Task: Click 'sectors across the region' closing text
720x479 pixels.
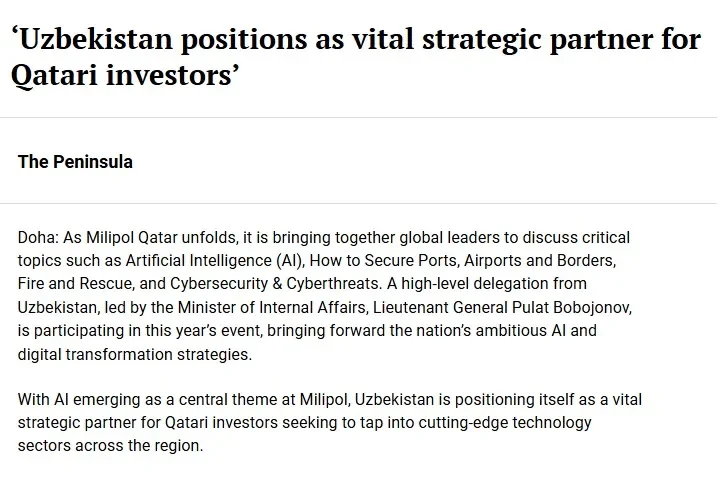Action: tap(110, 446)
